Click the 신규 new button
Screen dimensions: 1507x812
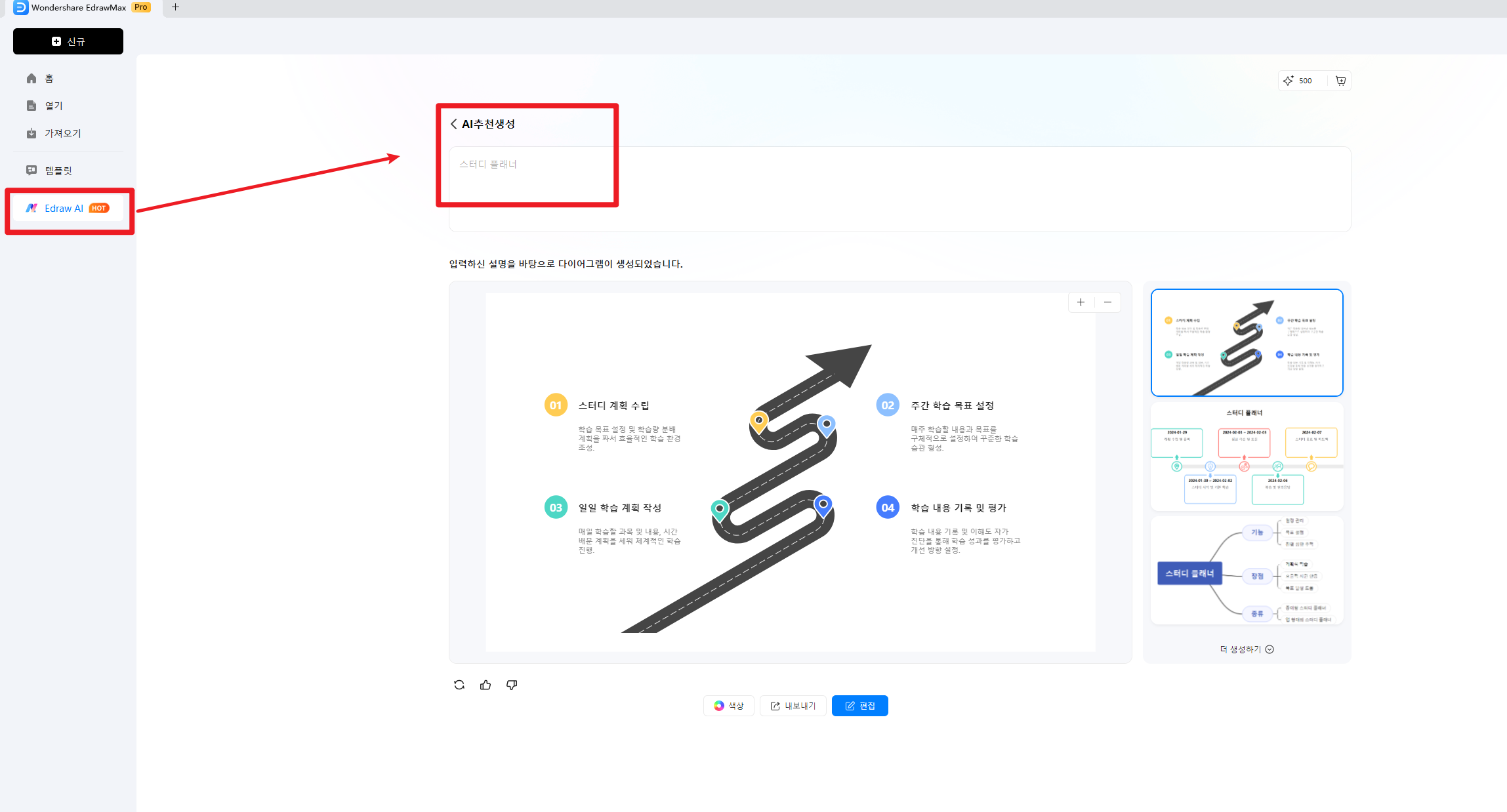tap(68, 41)
